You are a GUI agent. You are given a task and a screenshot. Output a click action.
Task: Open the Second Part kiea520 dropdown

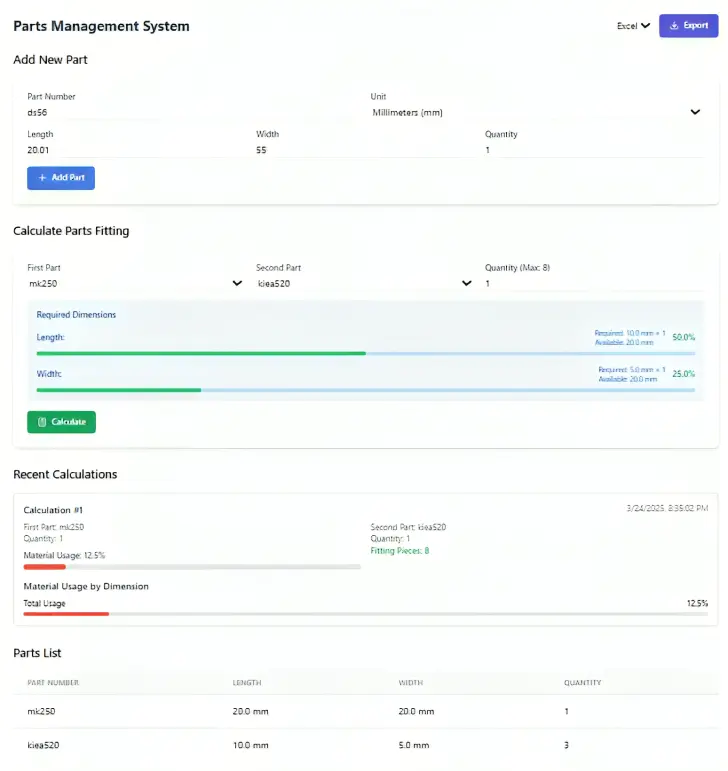pos(364,284)
